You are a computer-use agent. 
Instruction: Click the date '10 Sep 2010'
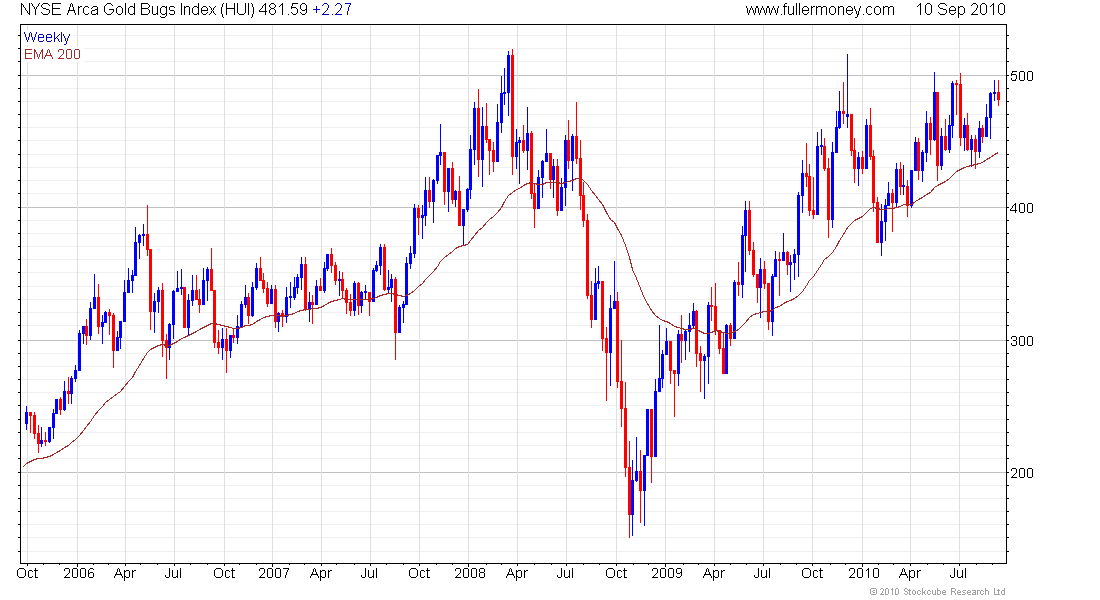pos(960,10)
